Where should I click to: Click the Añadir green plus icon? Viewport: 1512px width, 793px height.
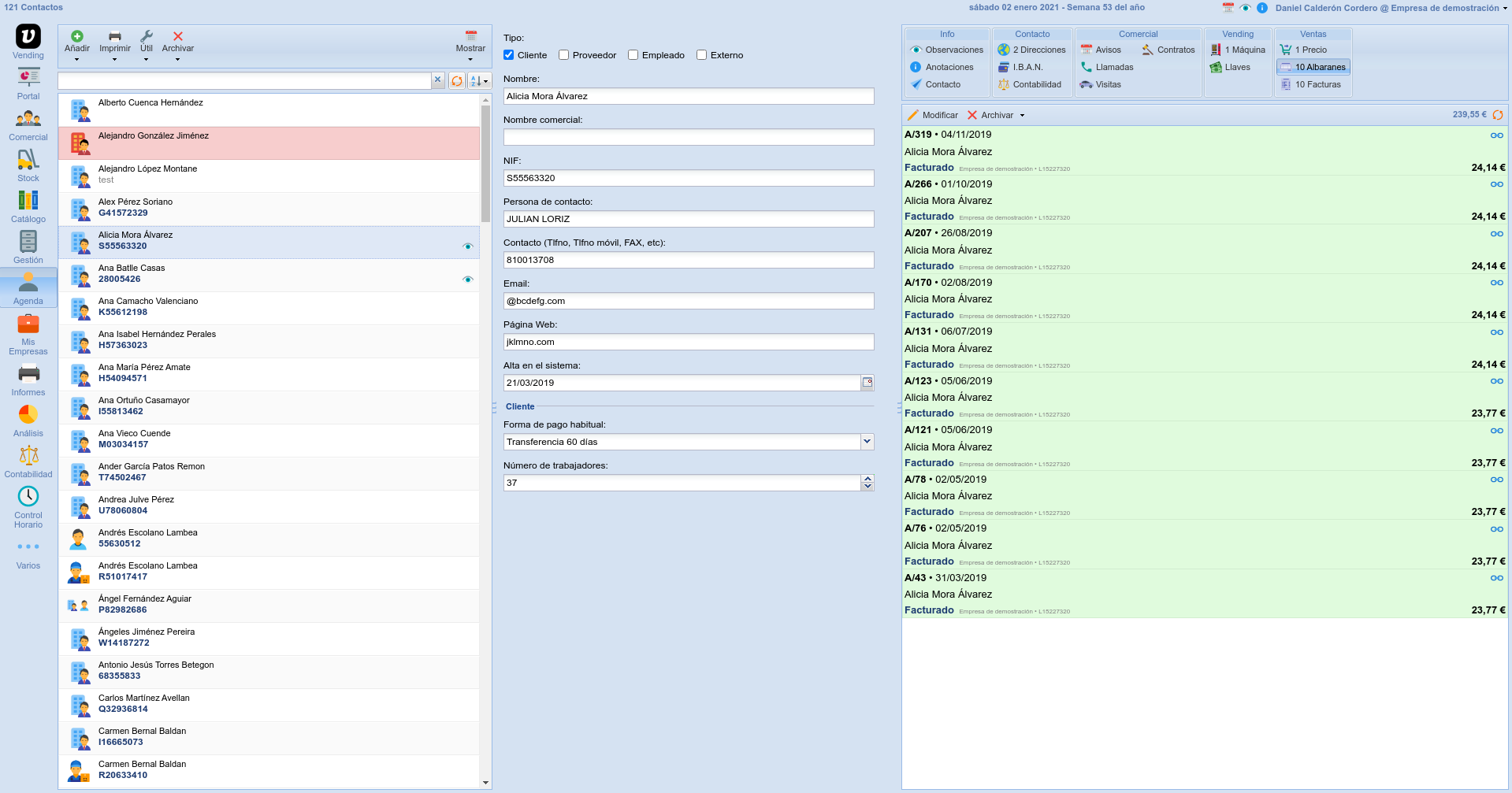[x=77, y=36]
